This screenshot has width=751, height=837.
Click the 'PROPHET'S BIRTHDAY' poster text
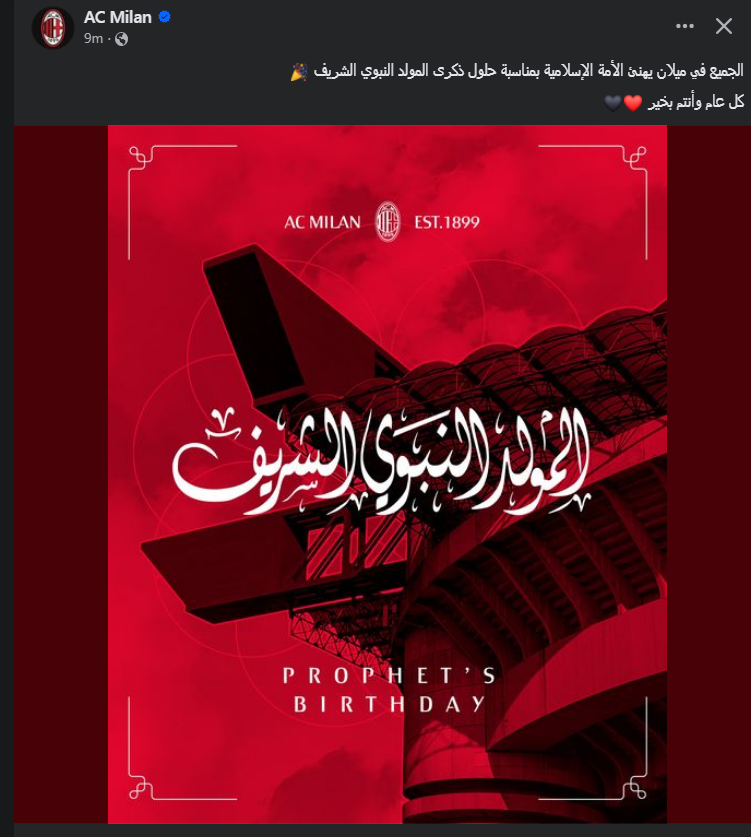[x=389, y=690]
